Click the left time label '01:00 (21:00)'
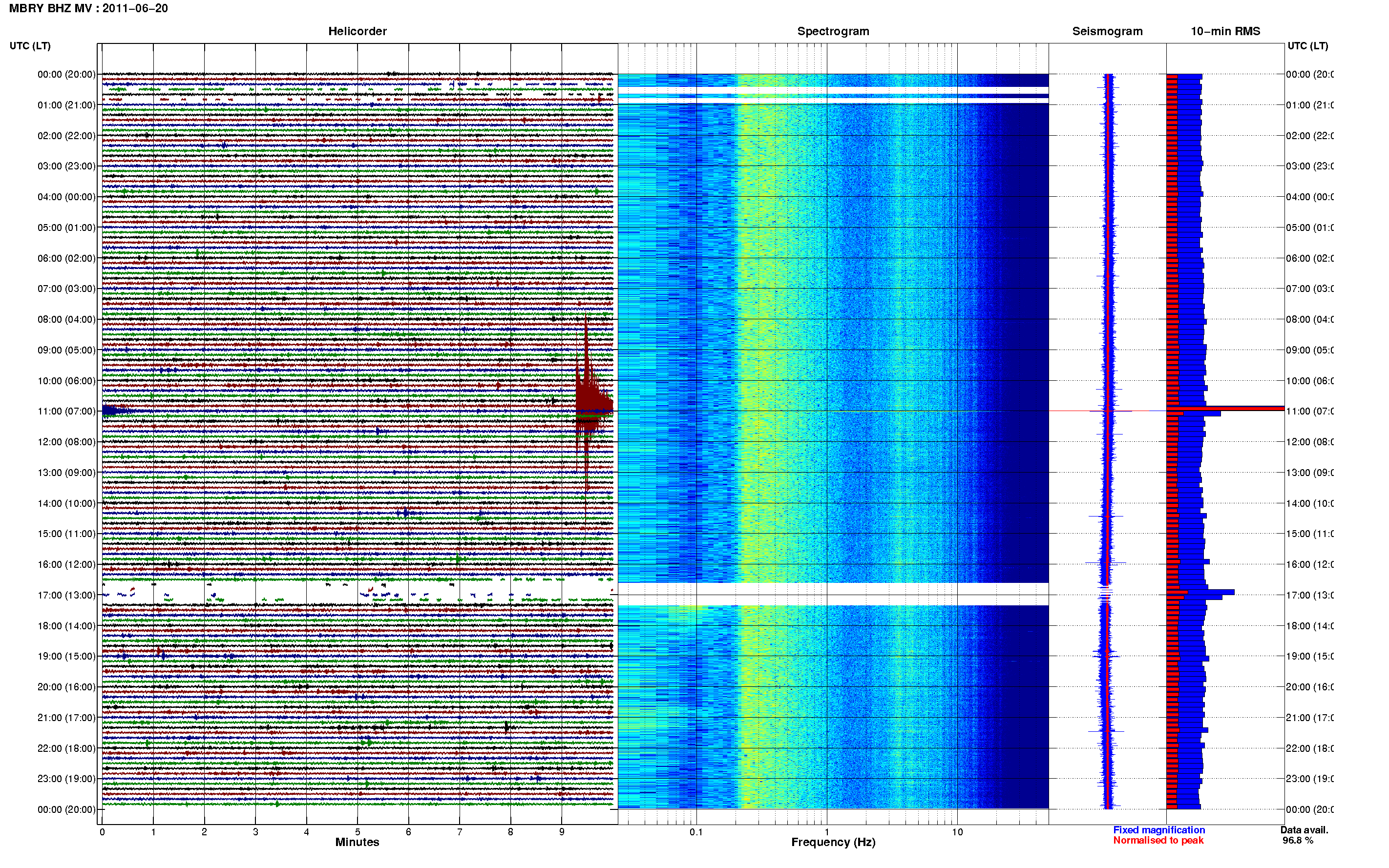The image size is (1389, 868). 66,105
